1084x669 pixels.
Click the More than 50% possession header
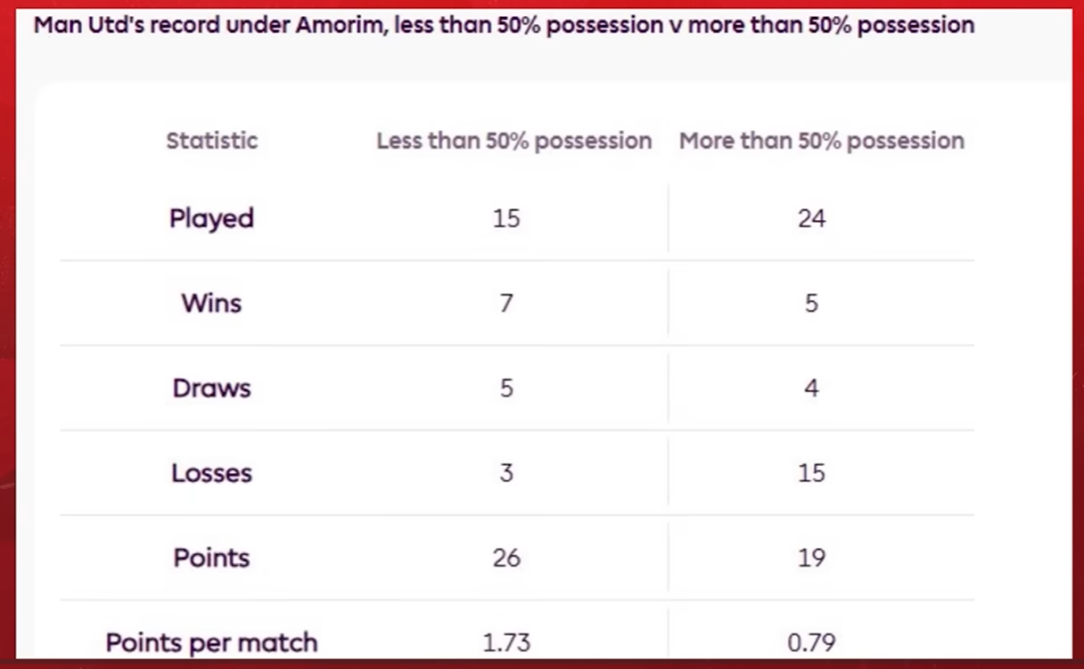[821, 141]
